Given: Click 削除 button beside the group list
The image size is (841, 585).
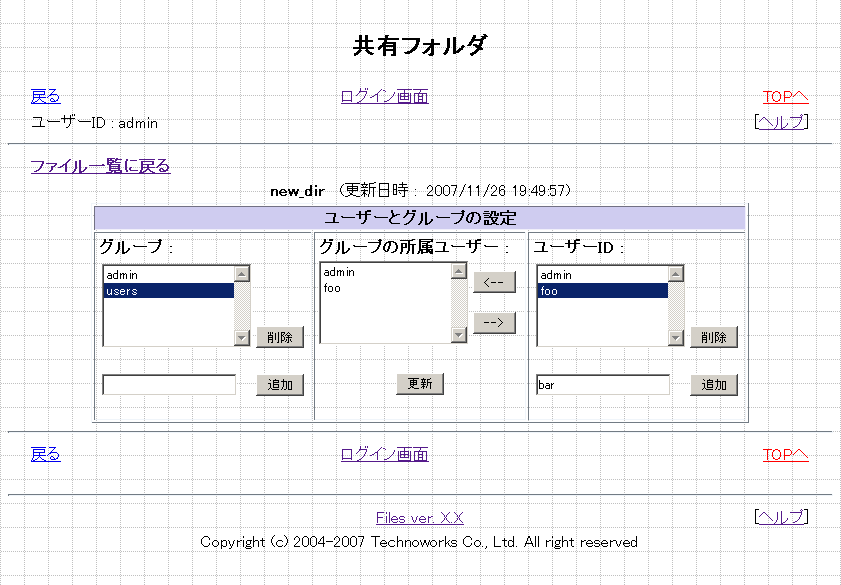Looking at the screenshot, I should click(x=280, y=337).
